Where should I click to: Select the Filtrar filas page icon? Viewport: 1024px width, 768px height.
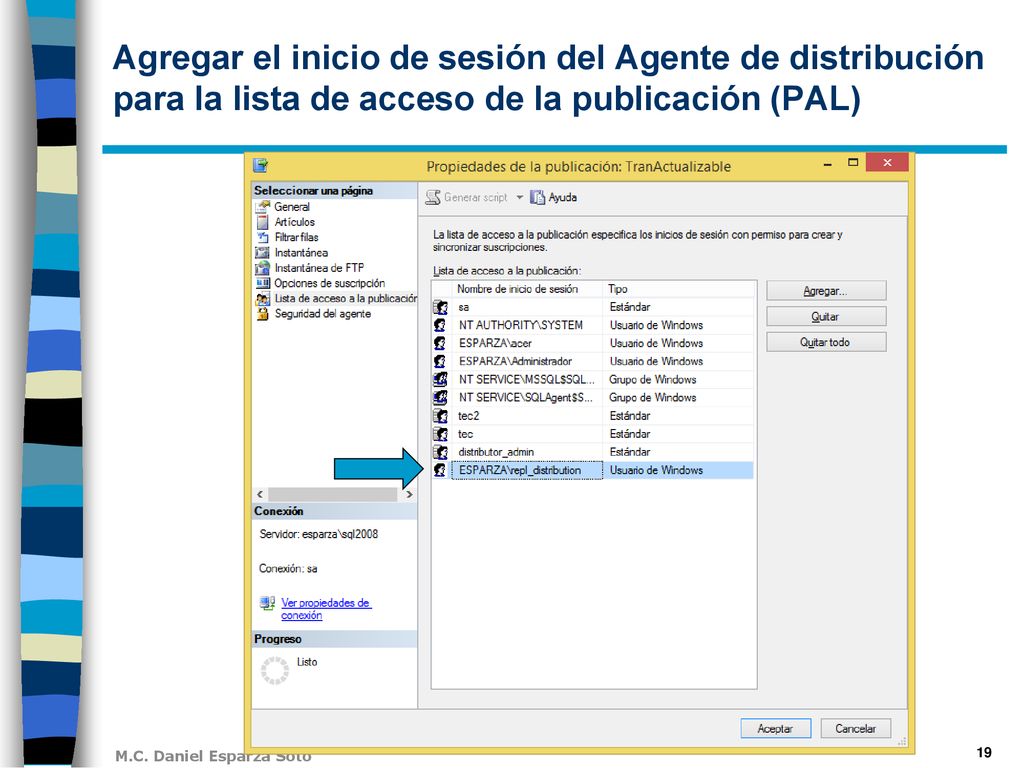263,237
